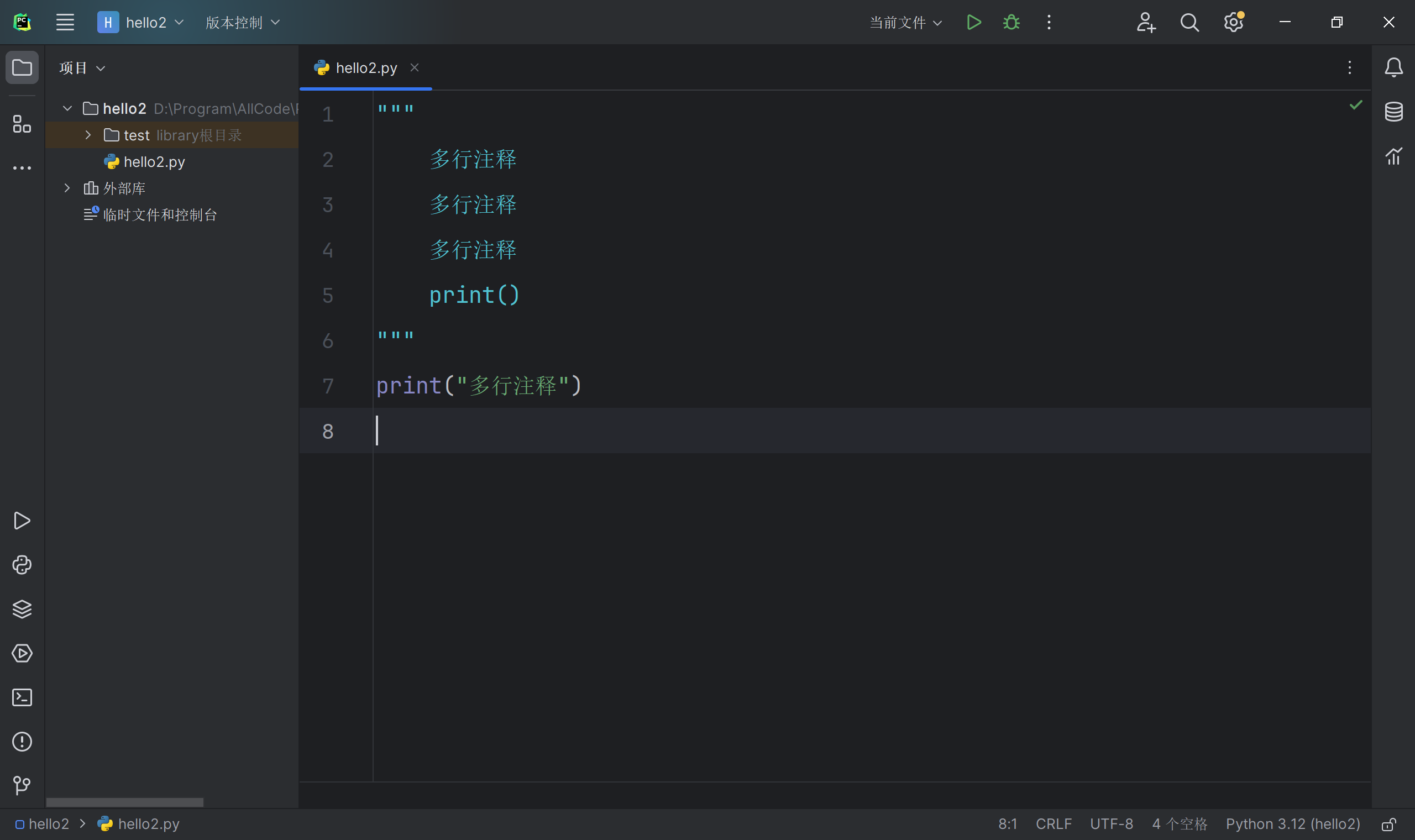Open the Database tool window
Viewport: 1415px width, 840px height.
click(x=1393, y=112)
